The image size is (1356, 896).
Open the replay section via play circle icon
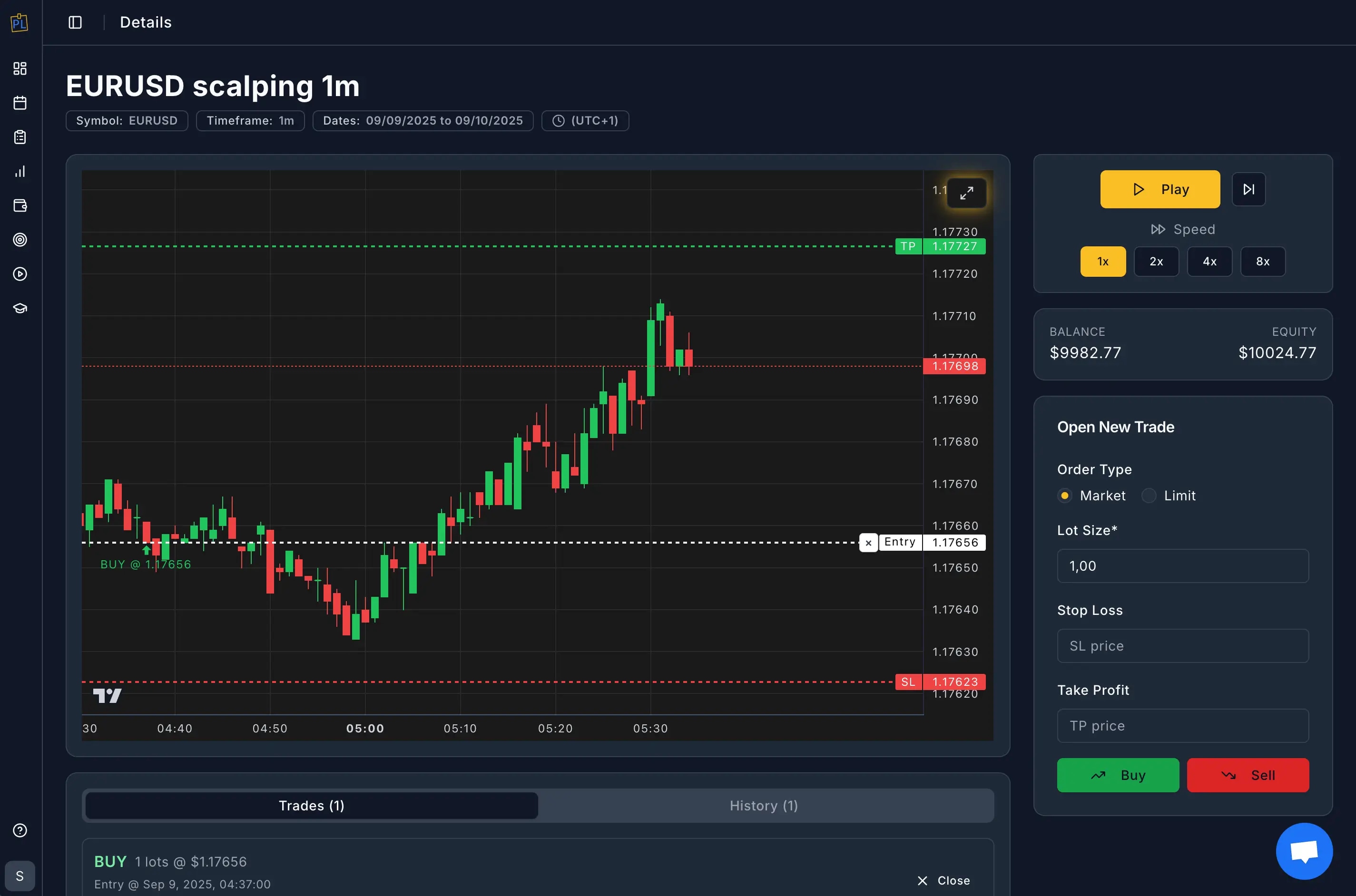pyautogui.click(x=20, y=274)
